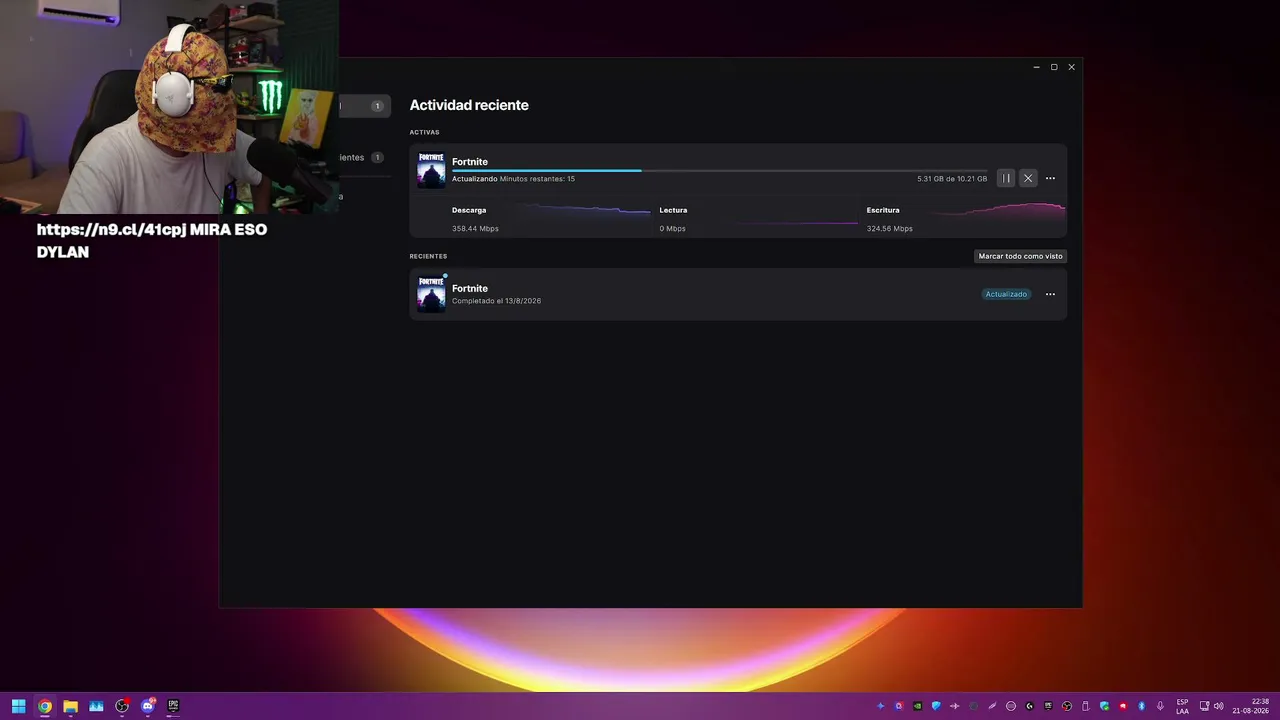Open the safely remove hardware USB icon

1085,706
